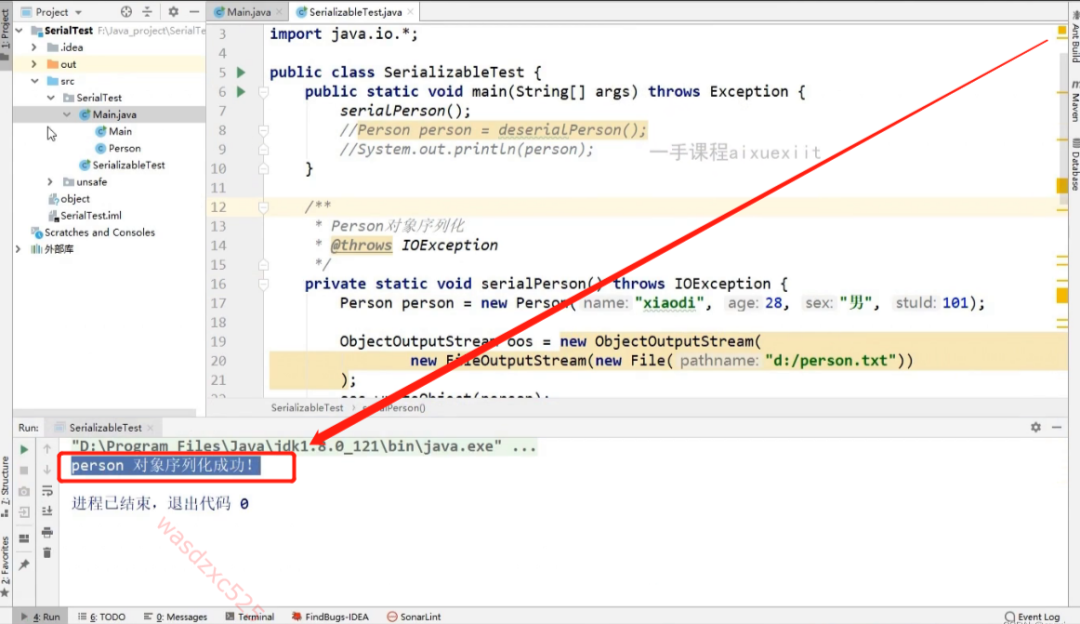Close the Main.java editor tab
Viewport: 1080px width, 624px height.
pos(279,12)
